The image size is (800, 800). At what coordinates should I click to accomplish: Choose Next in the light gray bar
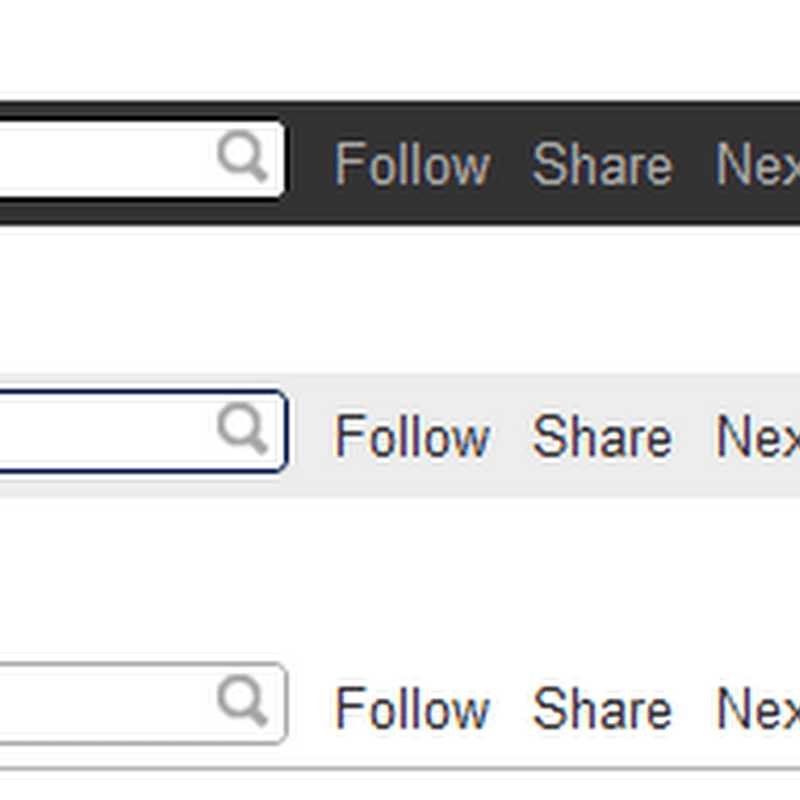pos(758,436)
